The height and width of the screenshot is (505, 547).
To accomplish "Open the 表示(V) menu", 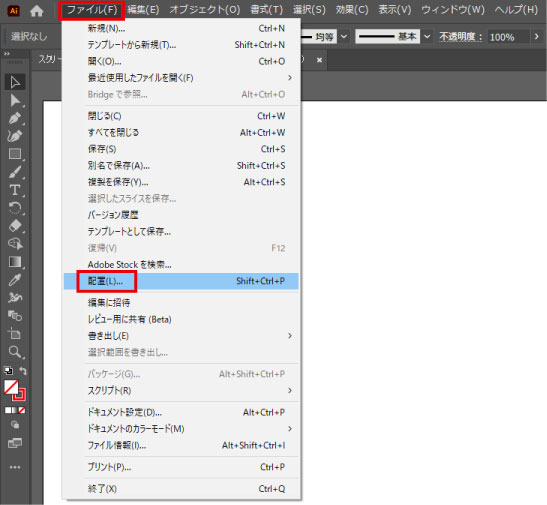I will point(395,10).
